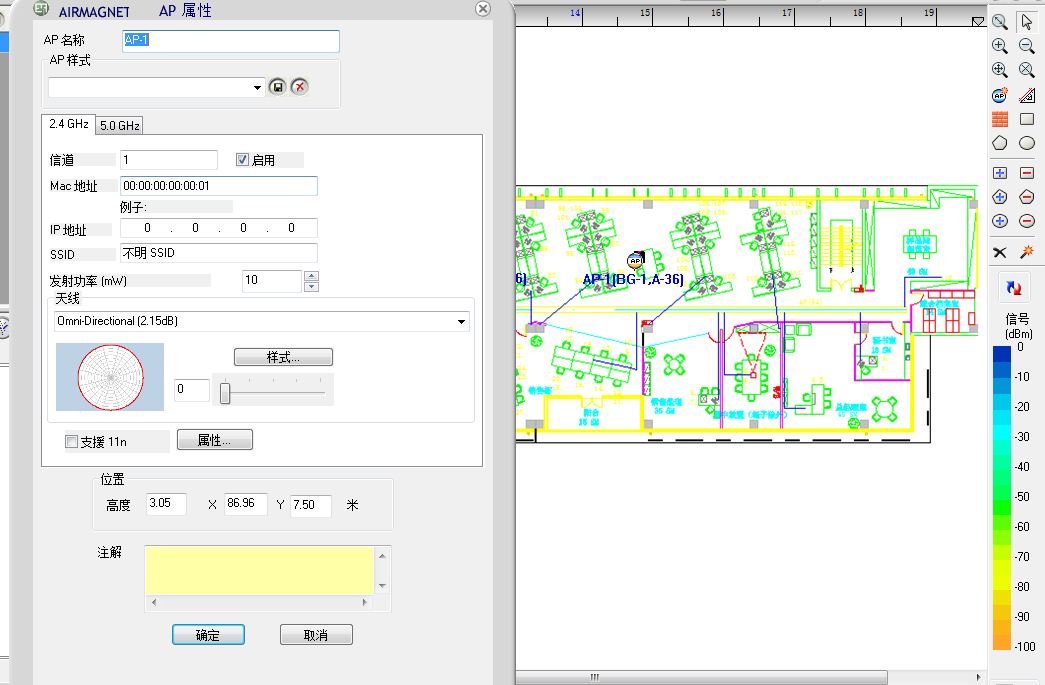Select the 2.4 GHz tab
This screenshot has width=1045, height=685.
[x=68, y=125]
